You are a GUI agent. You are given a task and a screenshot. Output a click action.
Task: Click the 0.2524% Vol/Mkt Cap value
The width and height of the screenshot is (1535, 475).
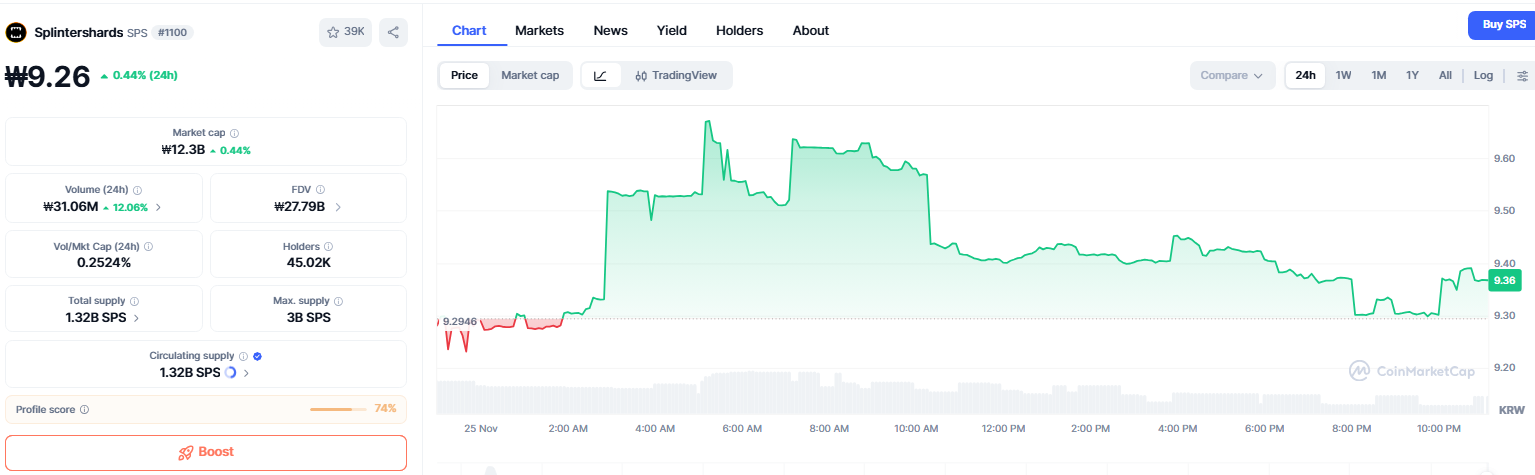104,263
